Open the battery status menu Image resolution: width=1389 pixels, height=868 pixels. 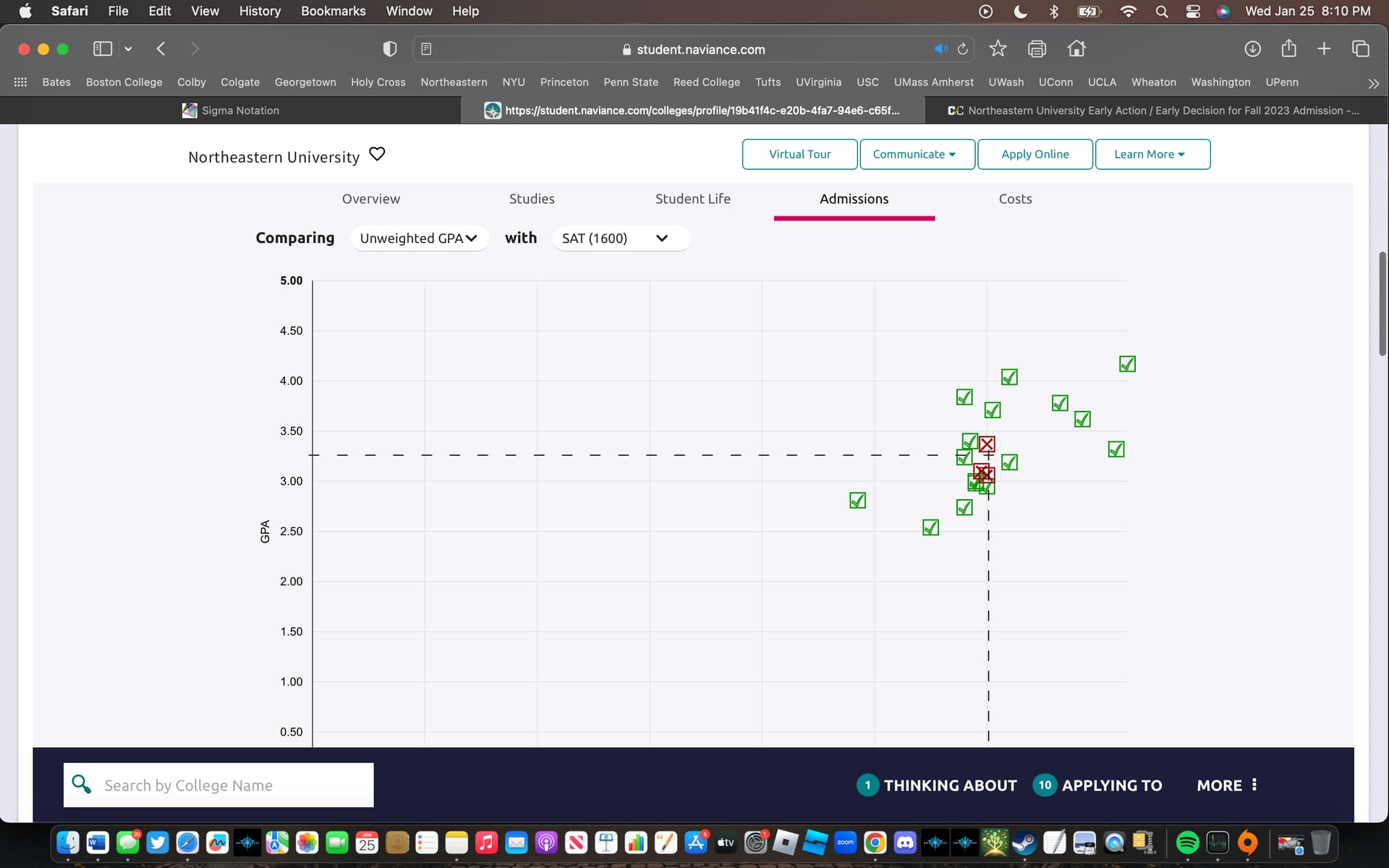pyautogui.click(x=1089, y=11)
